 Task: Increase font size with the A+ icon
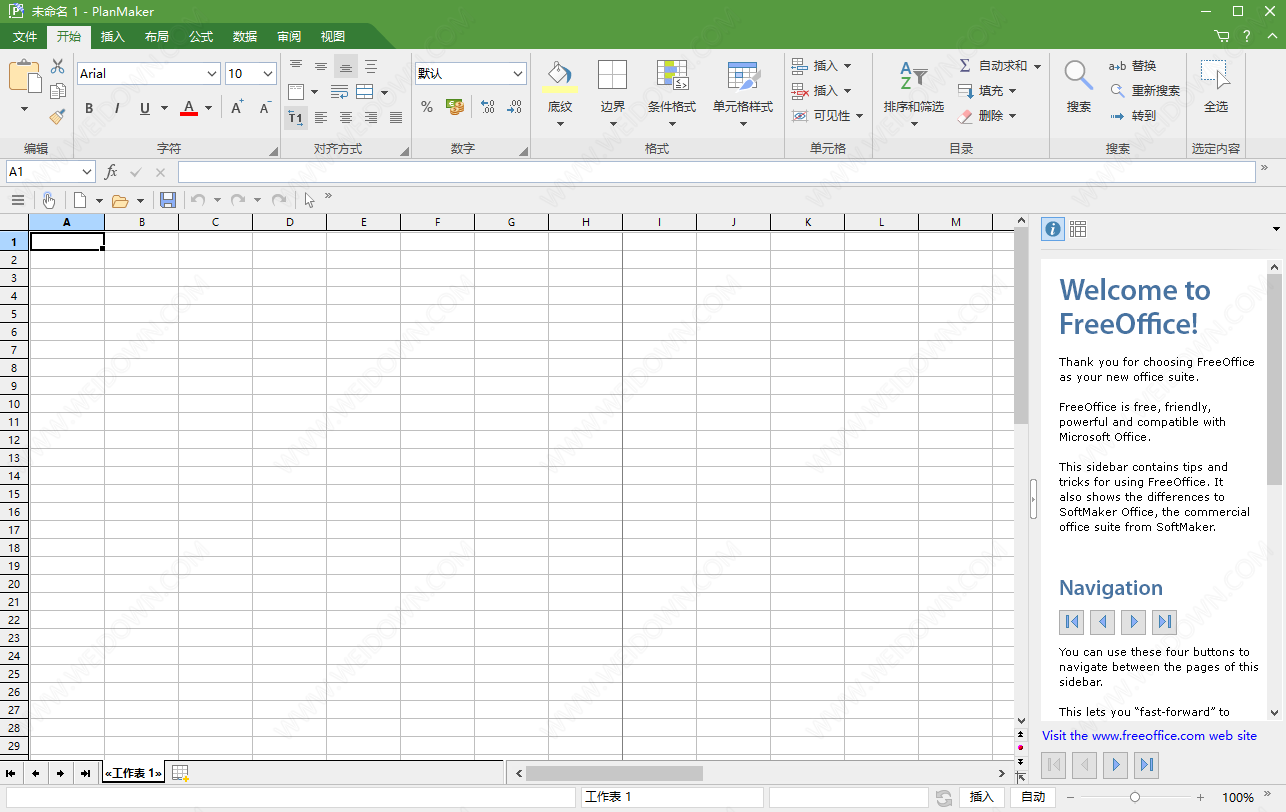pyautogui.click(x=237, y=108)
